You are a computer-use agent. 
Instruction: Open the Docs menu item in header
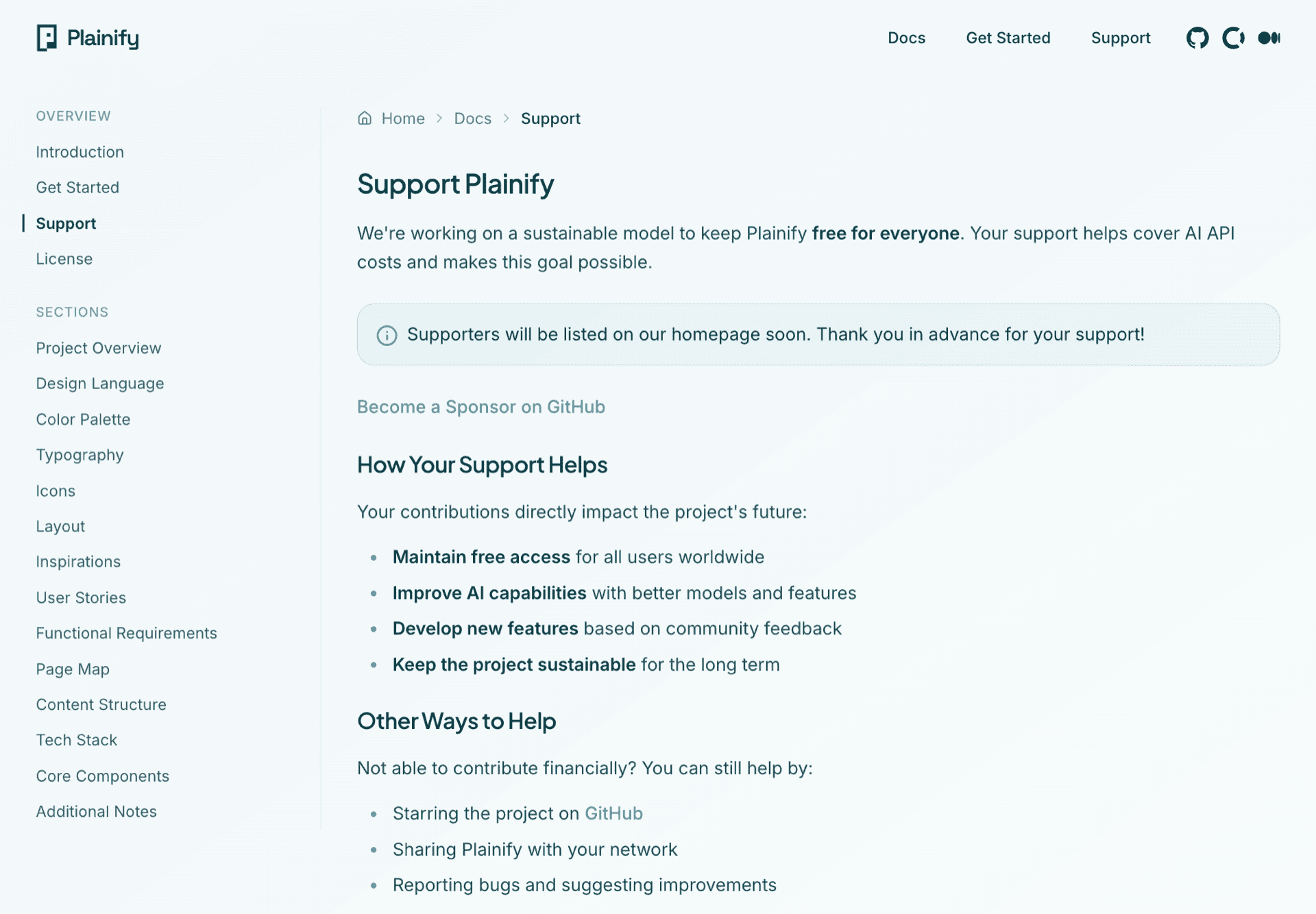click(x=906, y=38)
